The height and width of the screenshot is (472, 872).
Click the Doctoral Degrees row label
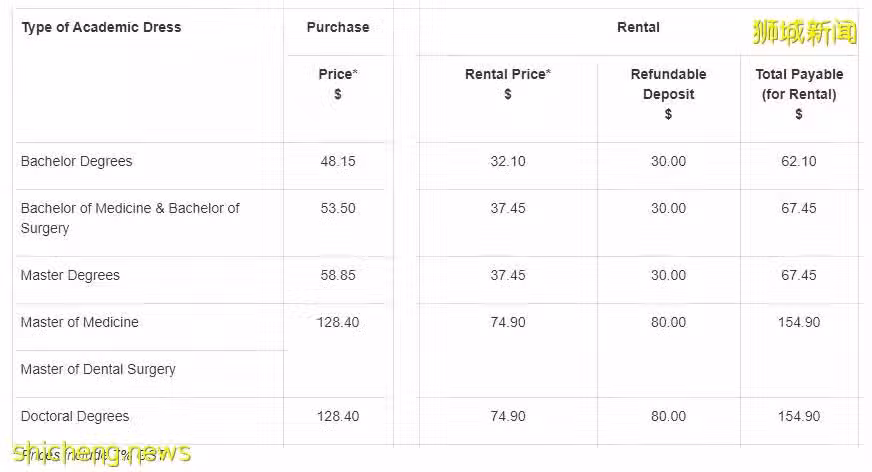point(75,416)
